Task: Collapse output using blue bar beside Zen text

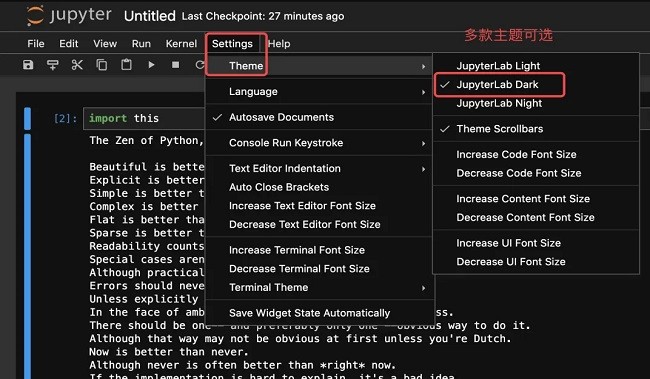Action: click(27, 256)
